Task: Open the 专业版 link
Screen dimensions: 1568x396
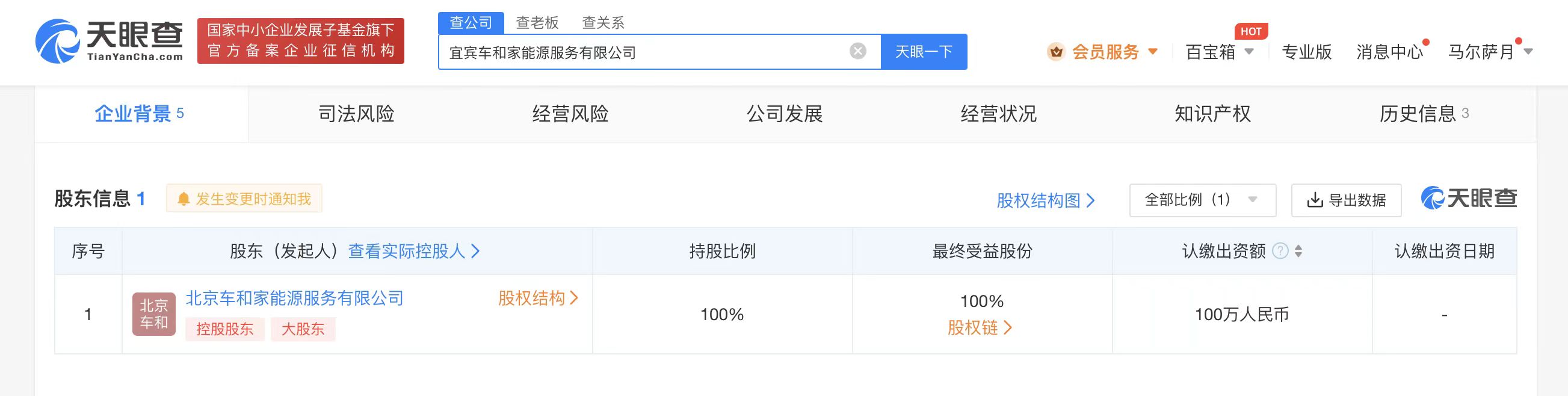Action: click(x=1307, y=52)
